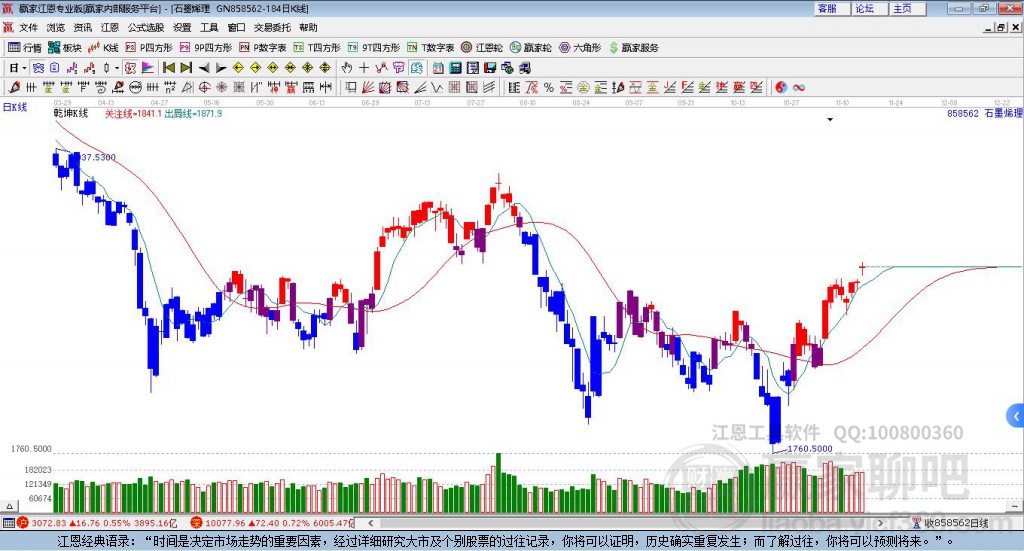Open the 交易委托 menu
Screen dimensions: 1024x551
point(272,27)
